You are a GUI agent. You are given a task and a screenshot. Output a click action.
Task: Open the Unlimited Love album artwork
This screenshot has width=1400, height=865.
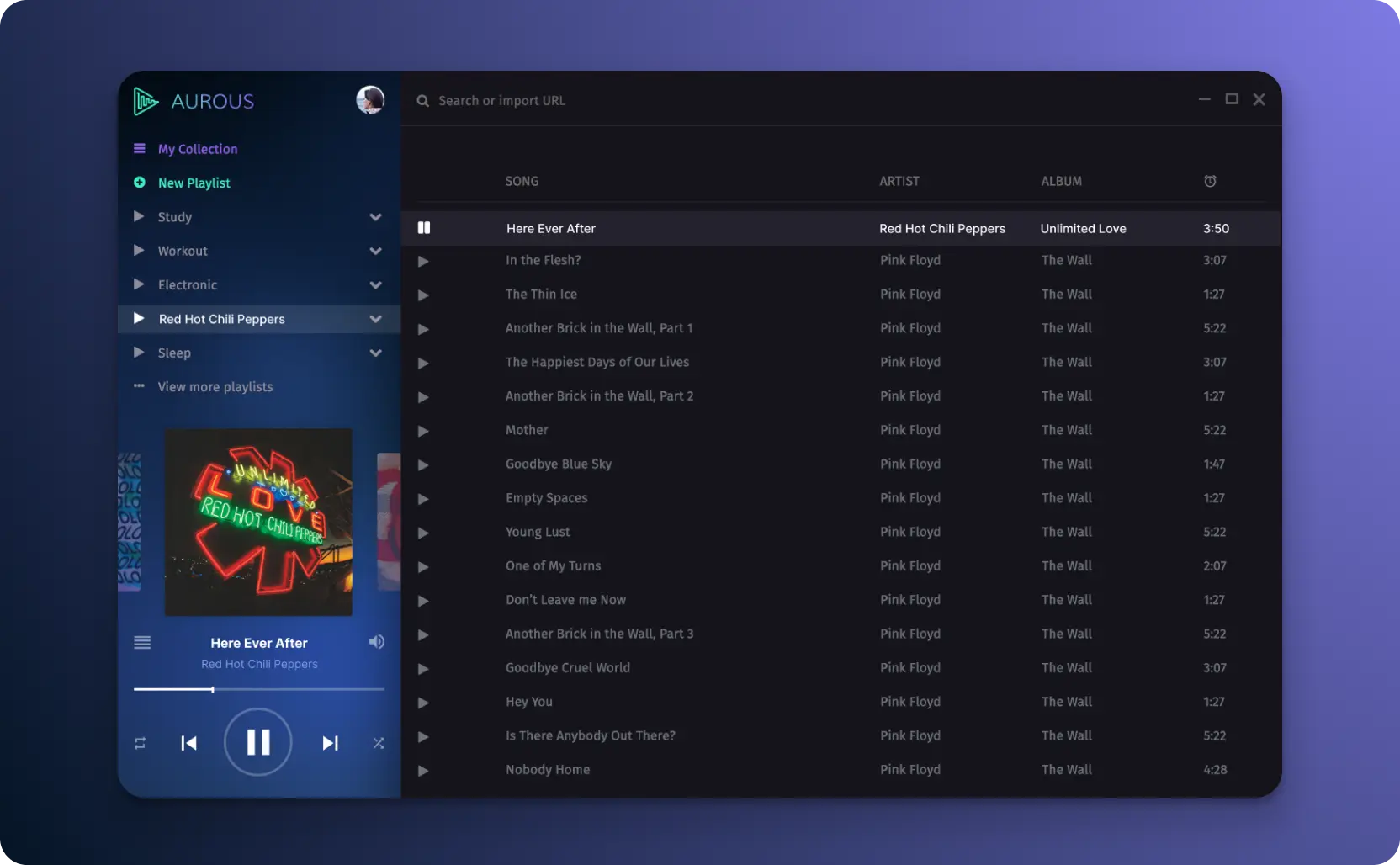click(258, 522)
